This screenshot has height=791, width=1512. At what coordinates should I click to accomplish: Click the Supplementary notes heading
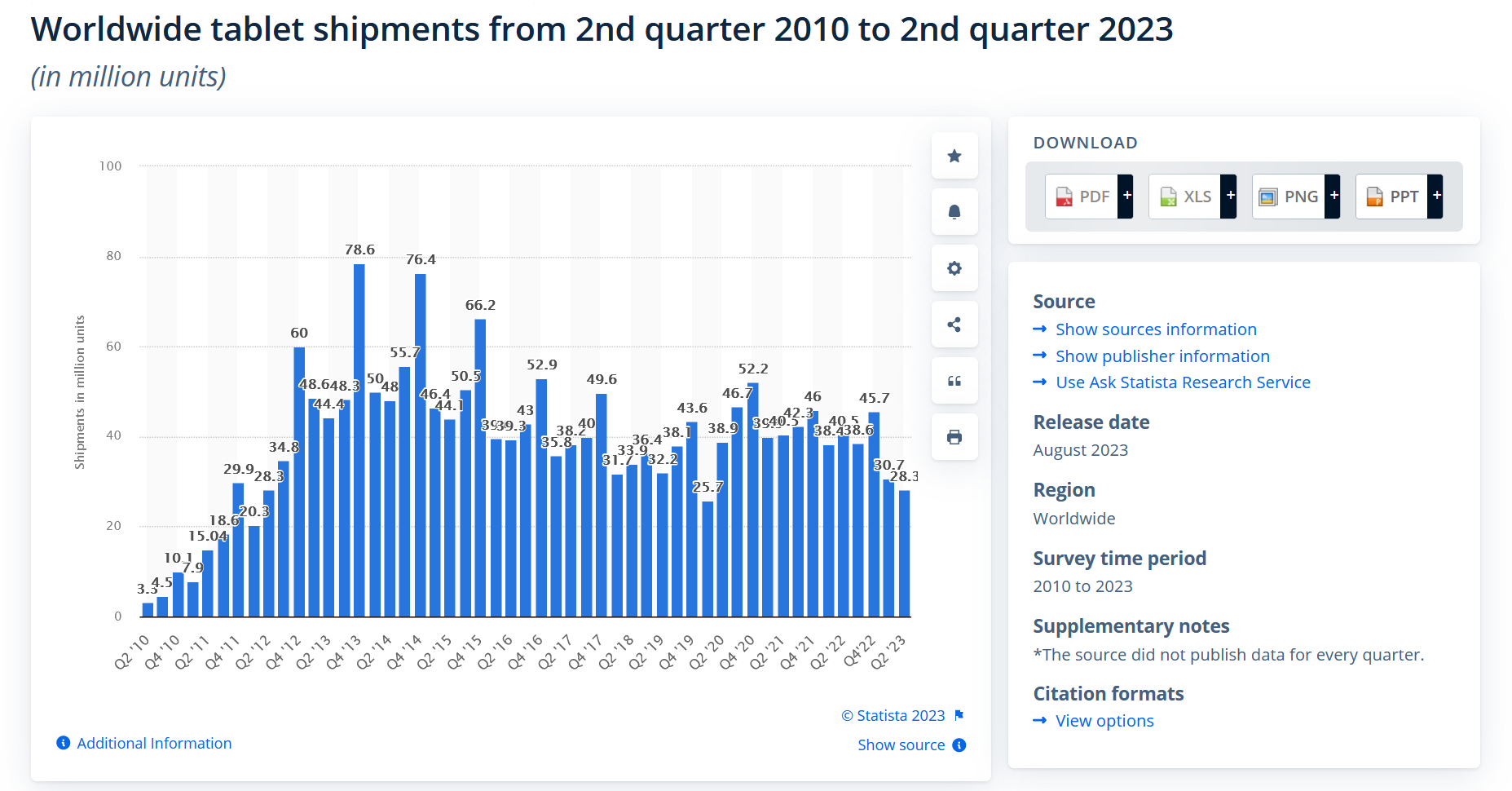point(1131,626)
